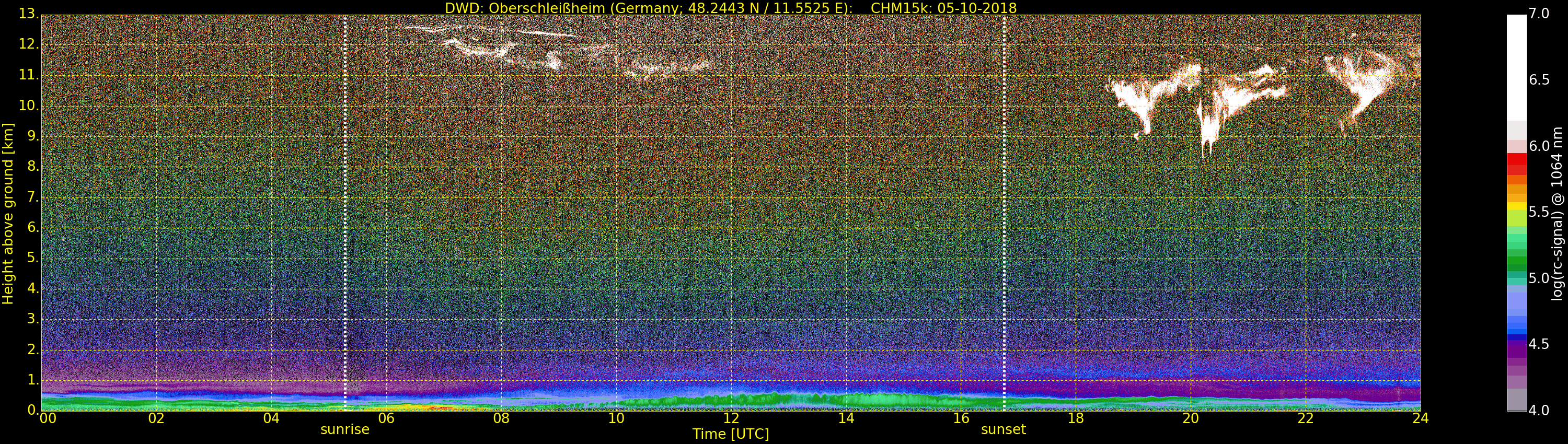
Task: Click the white dotted sunset marker line
Action: click(x=1004, y=213)
